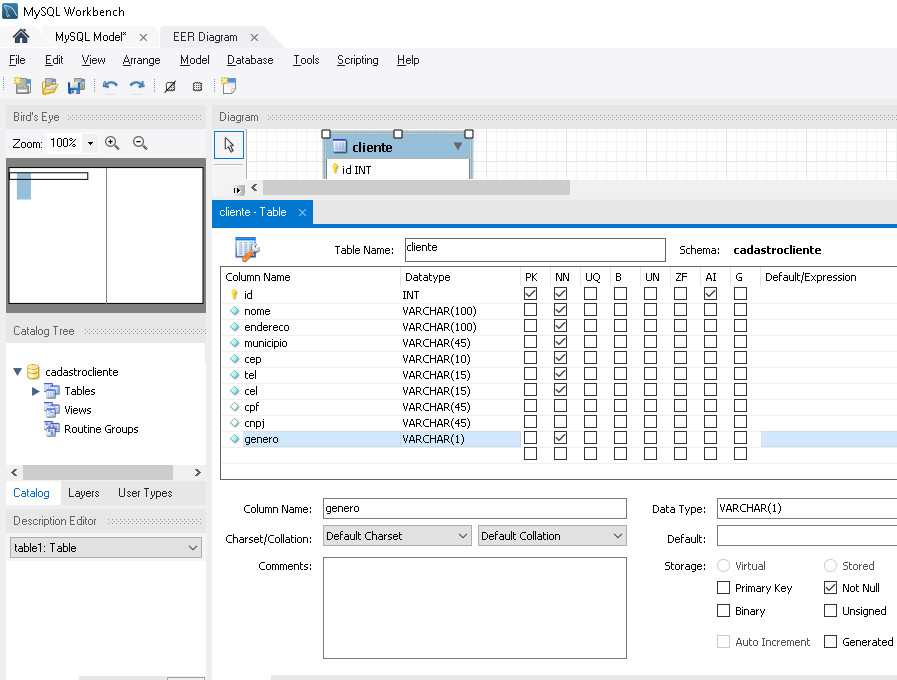Switch to the MySQL Model tab
This screenshot has width=897, height=680.
point(91,37)
